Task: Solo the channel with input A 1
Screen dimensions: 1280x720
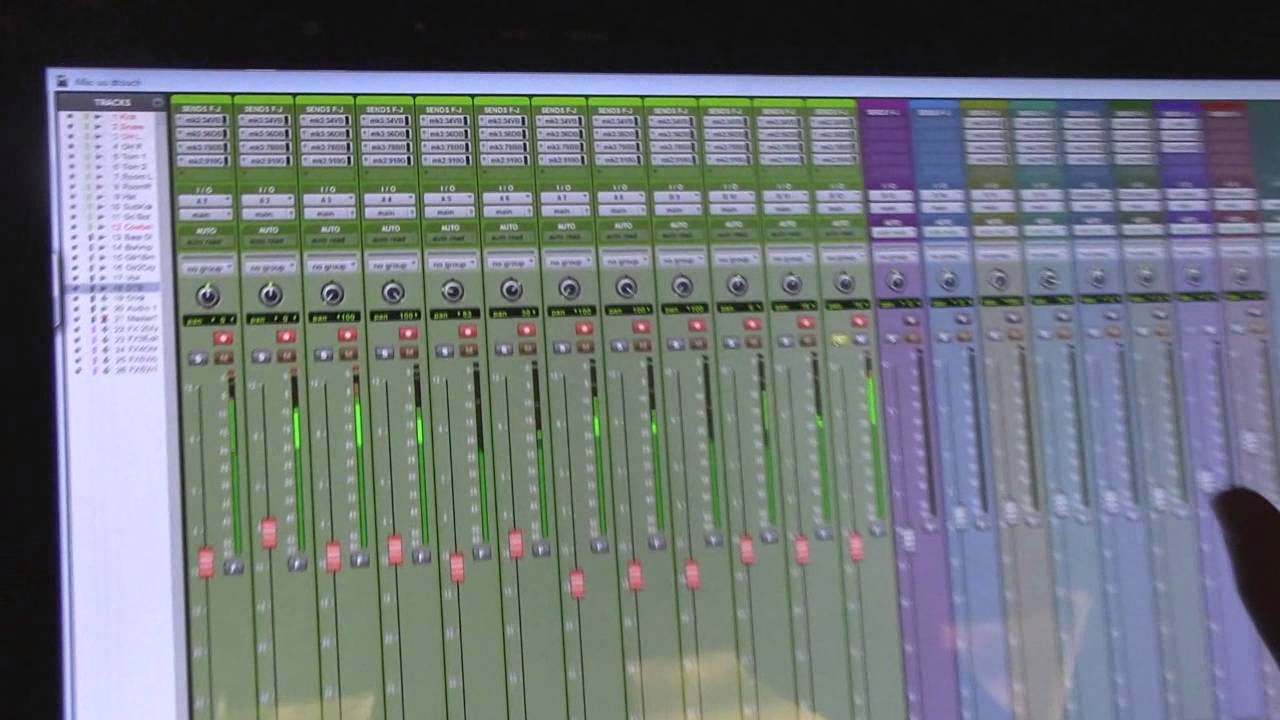Action: (x=197, y=358)
